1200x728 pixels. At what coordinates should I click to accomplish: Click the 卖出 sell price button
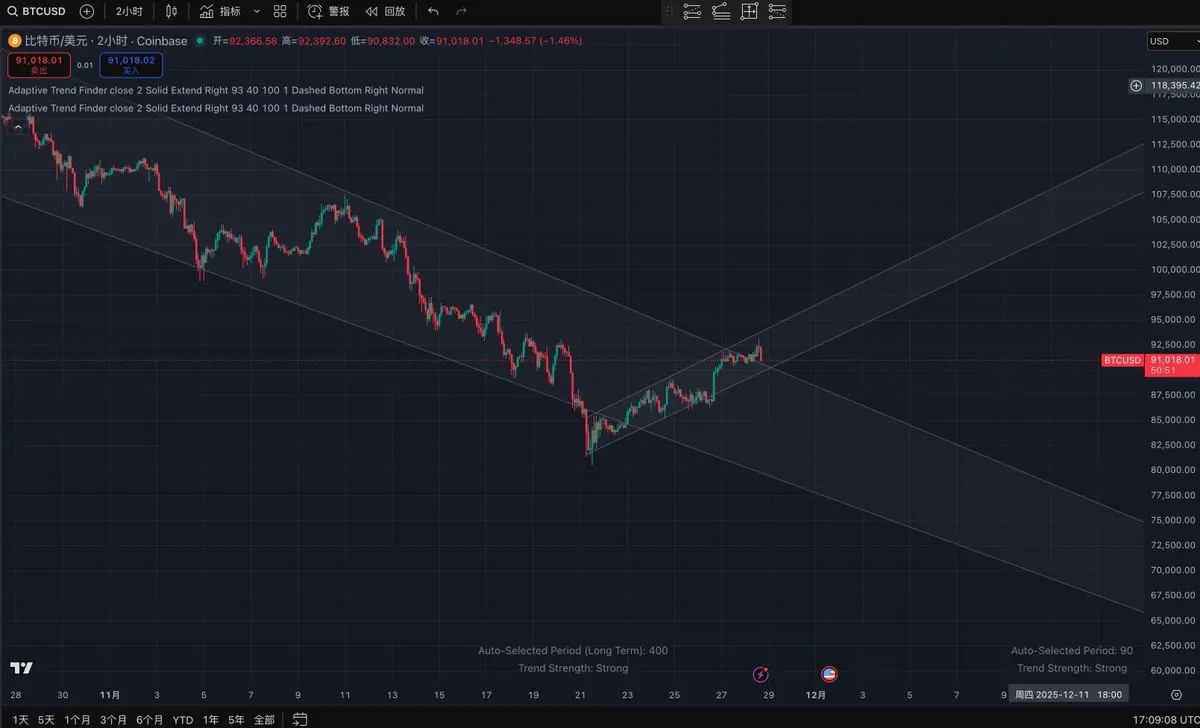coord(39,65)
